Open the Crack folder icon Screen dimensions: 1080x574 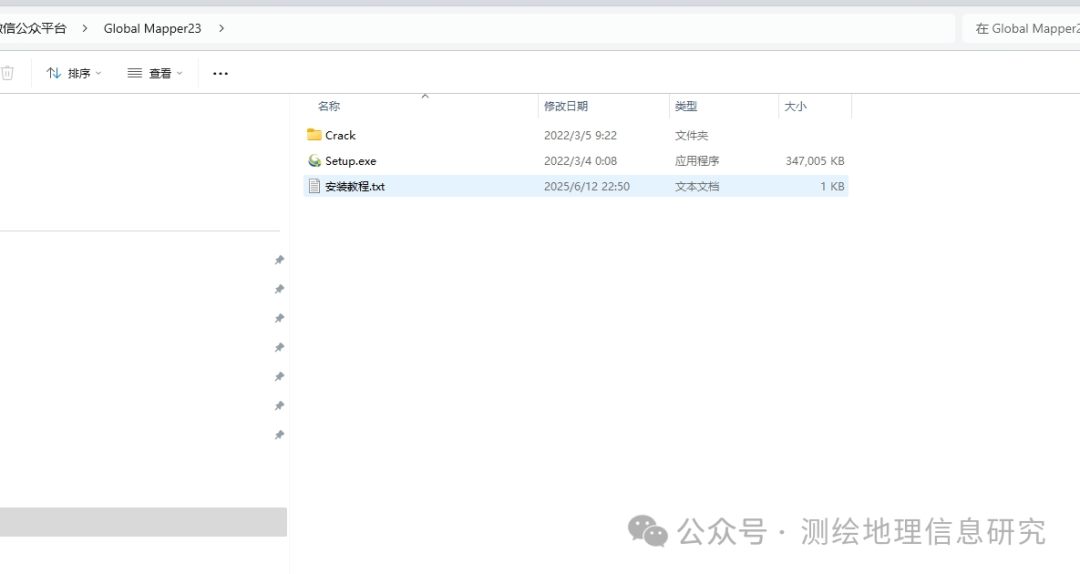coord(314,134)
